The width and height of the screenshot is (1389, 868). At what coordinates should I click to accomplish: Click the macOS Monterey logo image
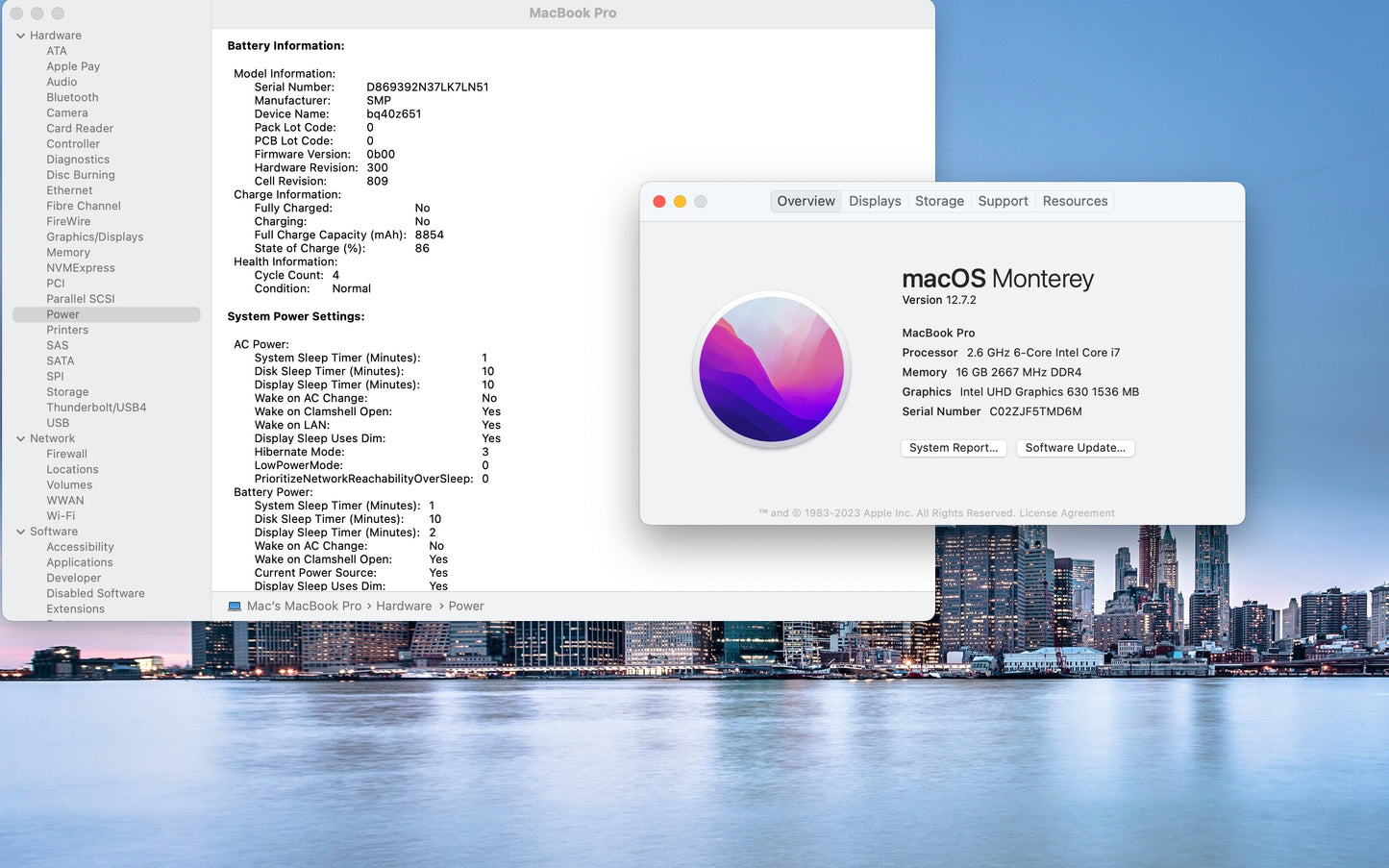pos(771,369)
